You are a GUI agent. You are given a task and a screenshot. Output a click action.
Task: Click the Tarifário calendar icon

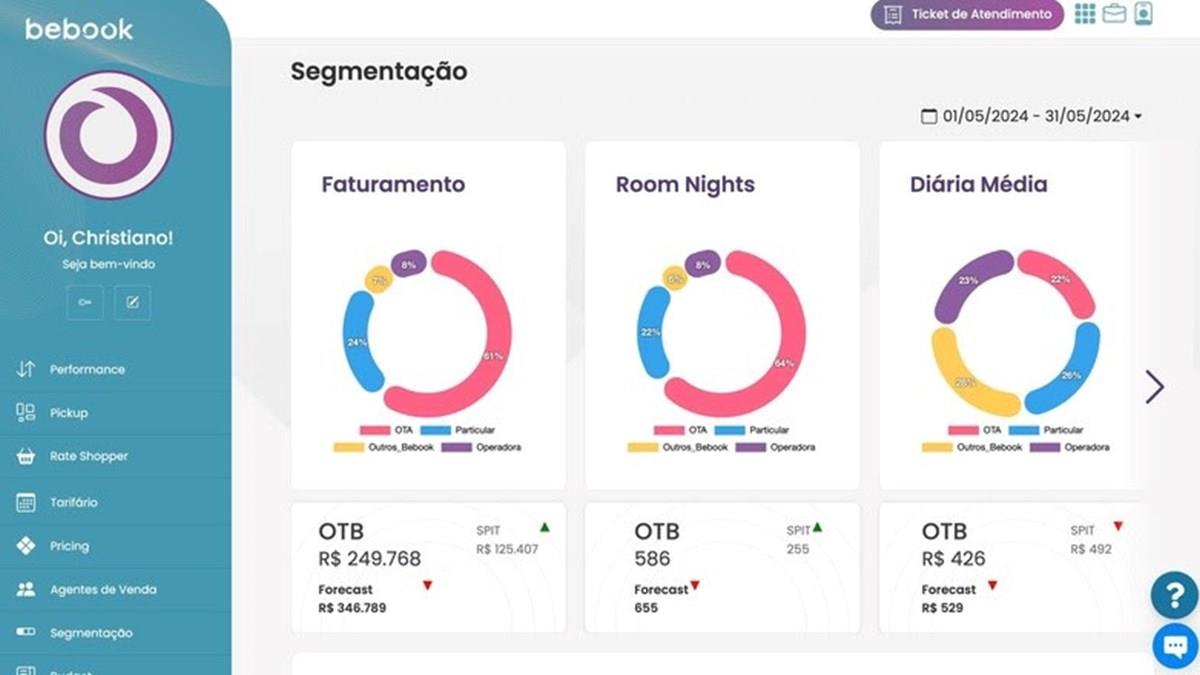point(26,502)
